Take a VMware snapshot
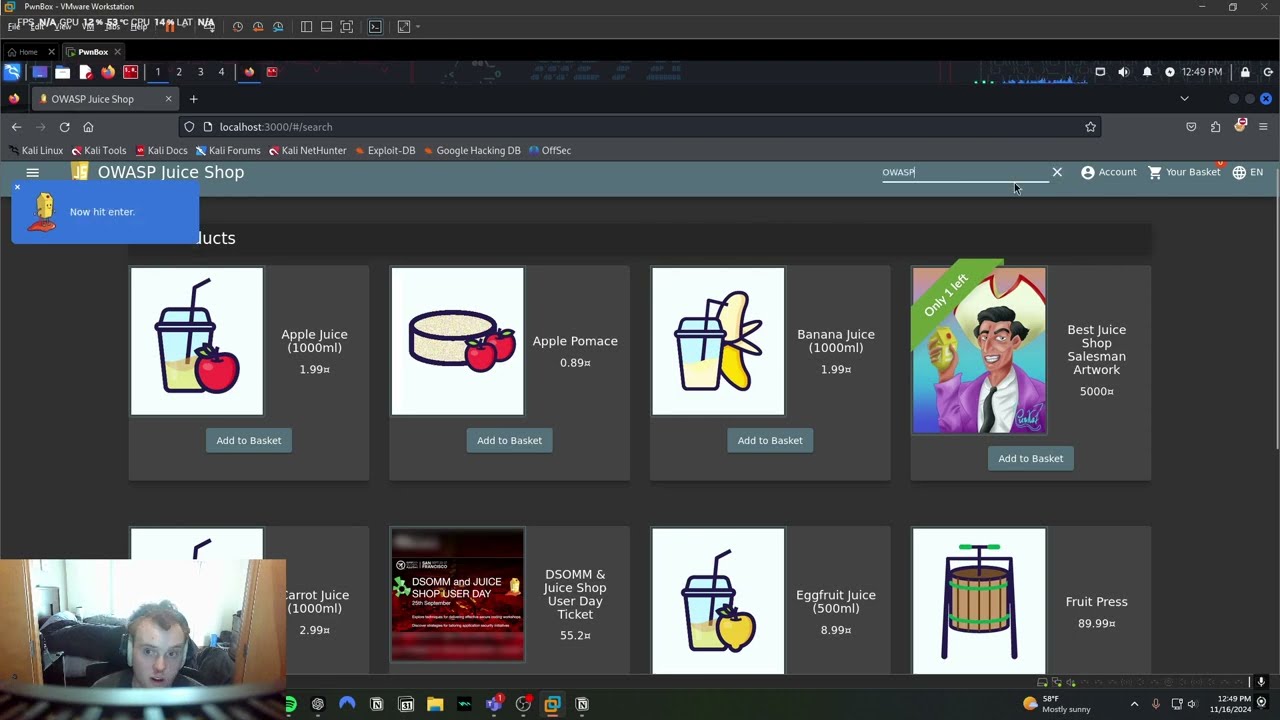This screenshot has width=1280, height=720. click(237, 27)
